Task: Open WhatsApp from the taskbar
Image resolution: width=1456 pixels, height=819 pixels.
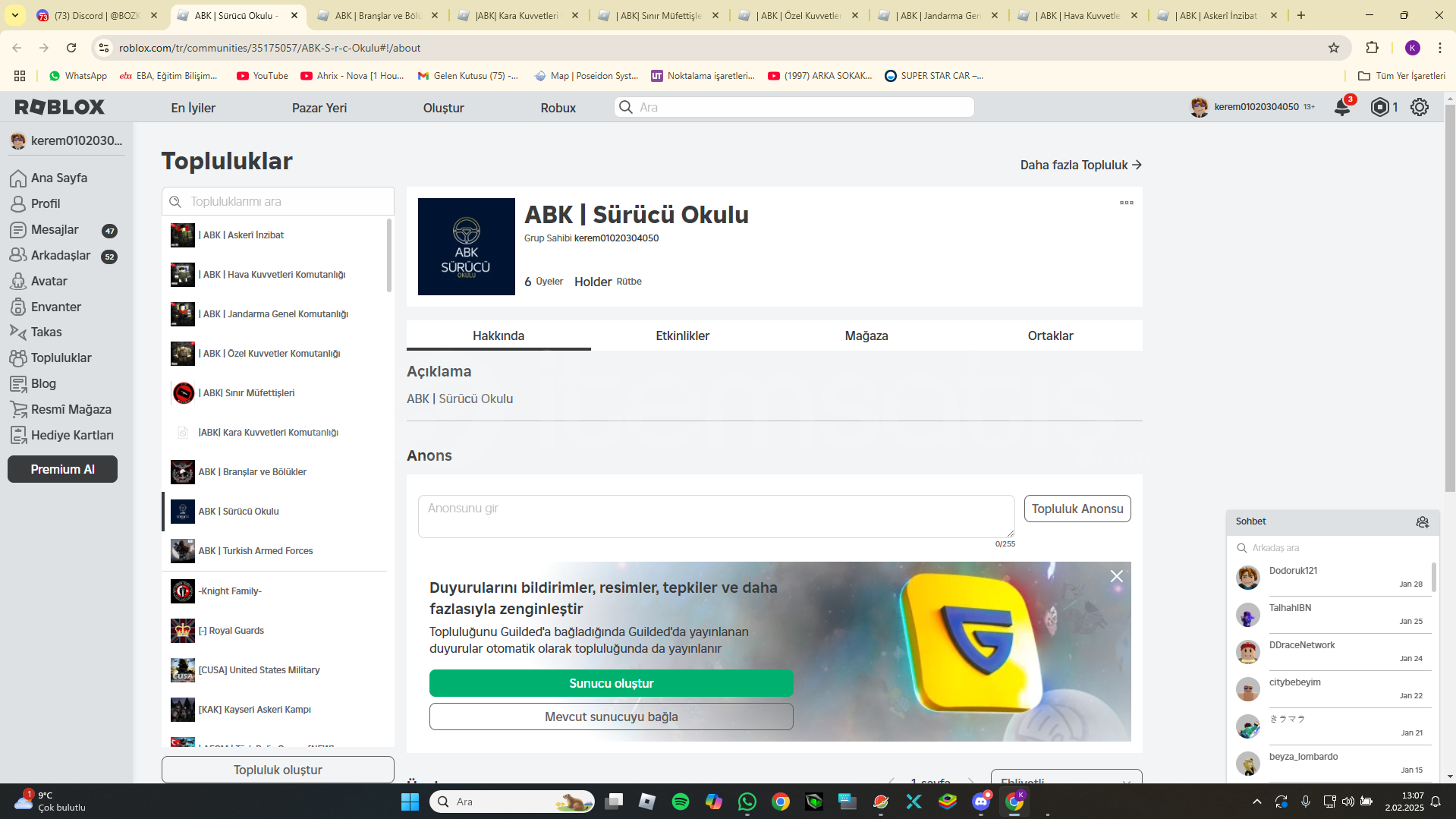Action: 747,802
